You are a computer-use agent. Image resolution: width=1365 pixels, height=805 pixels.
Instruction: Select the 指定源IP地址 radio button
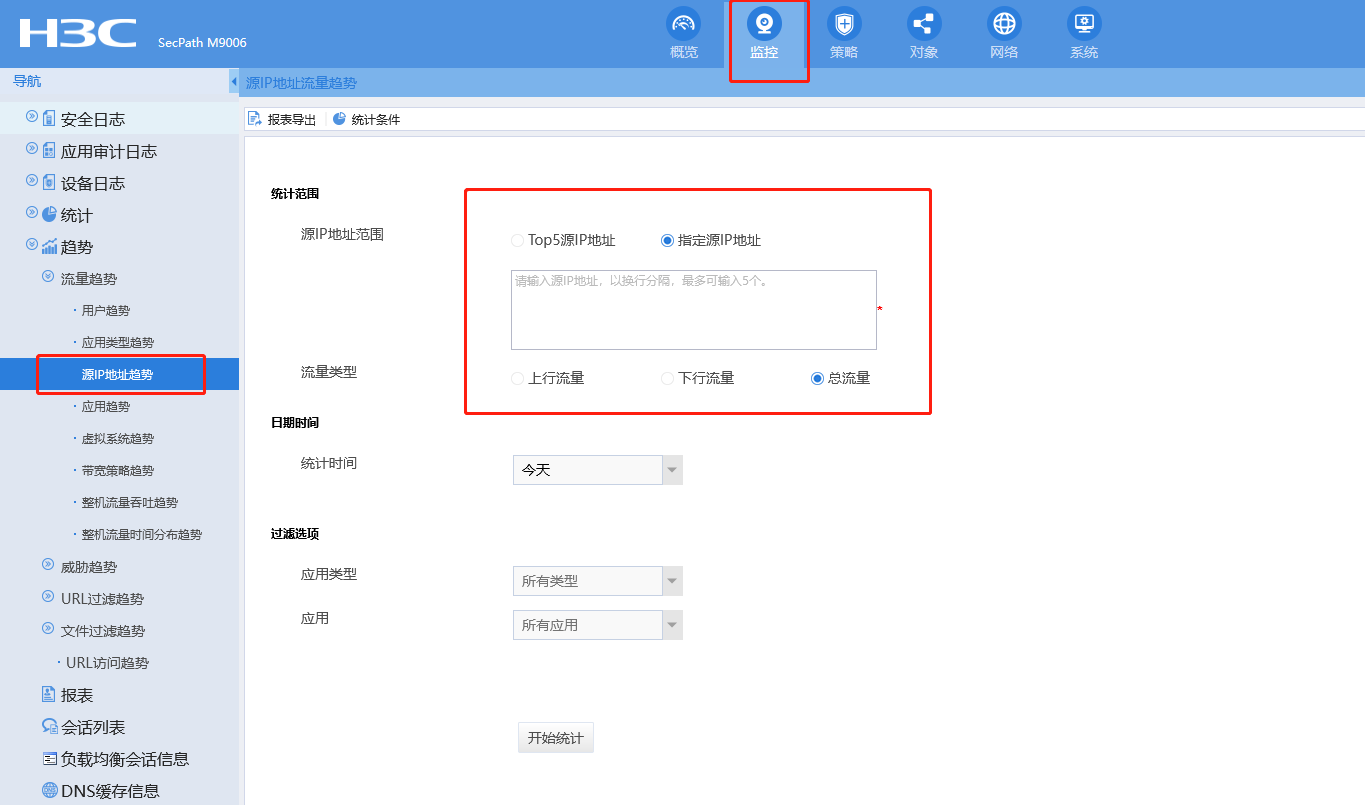tap(667, 240)
